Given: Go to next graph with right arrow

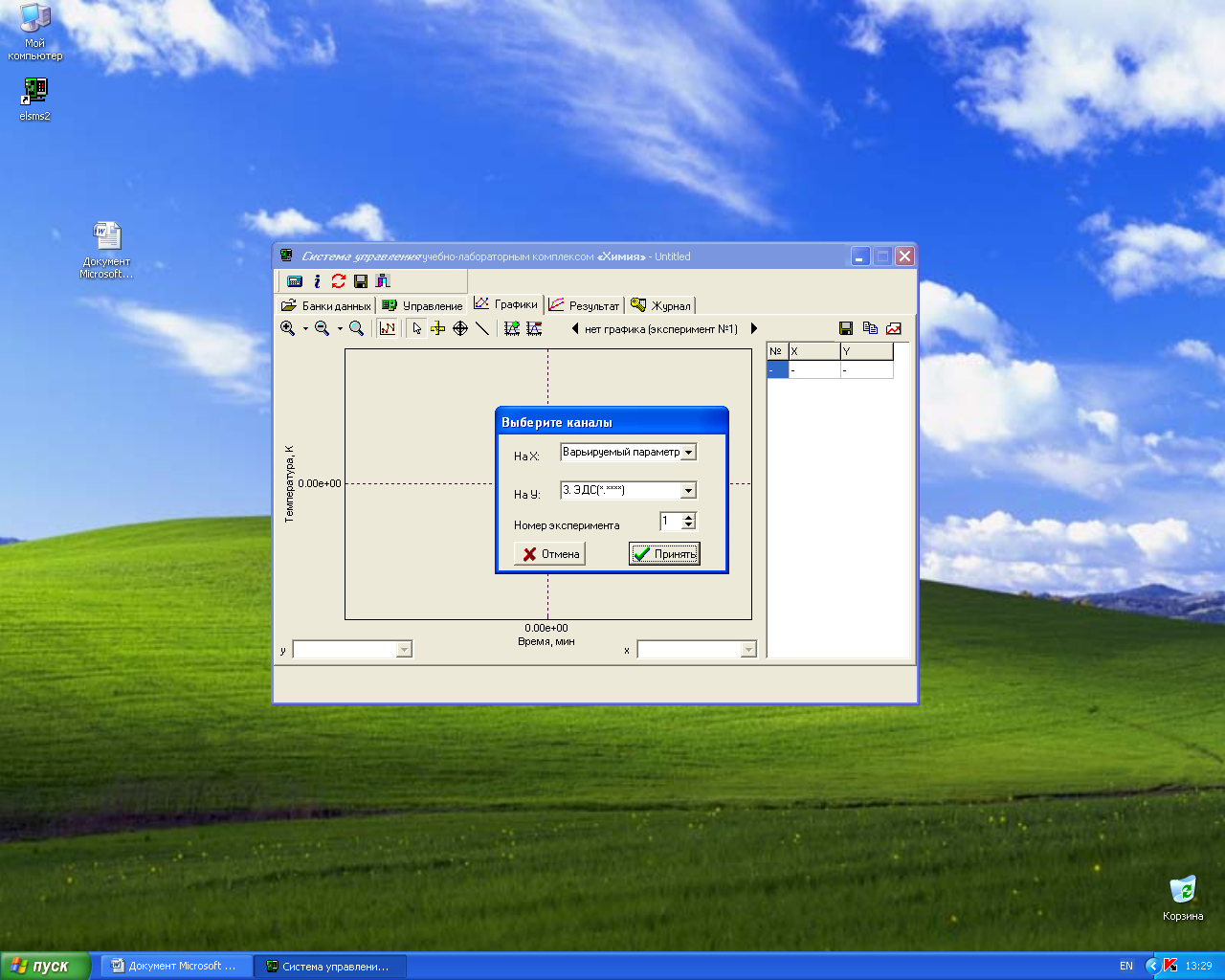Looking at the screenshot, I should click(x=754, y=328).
